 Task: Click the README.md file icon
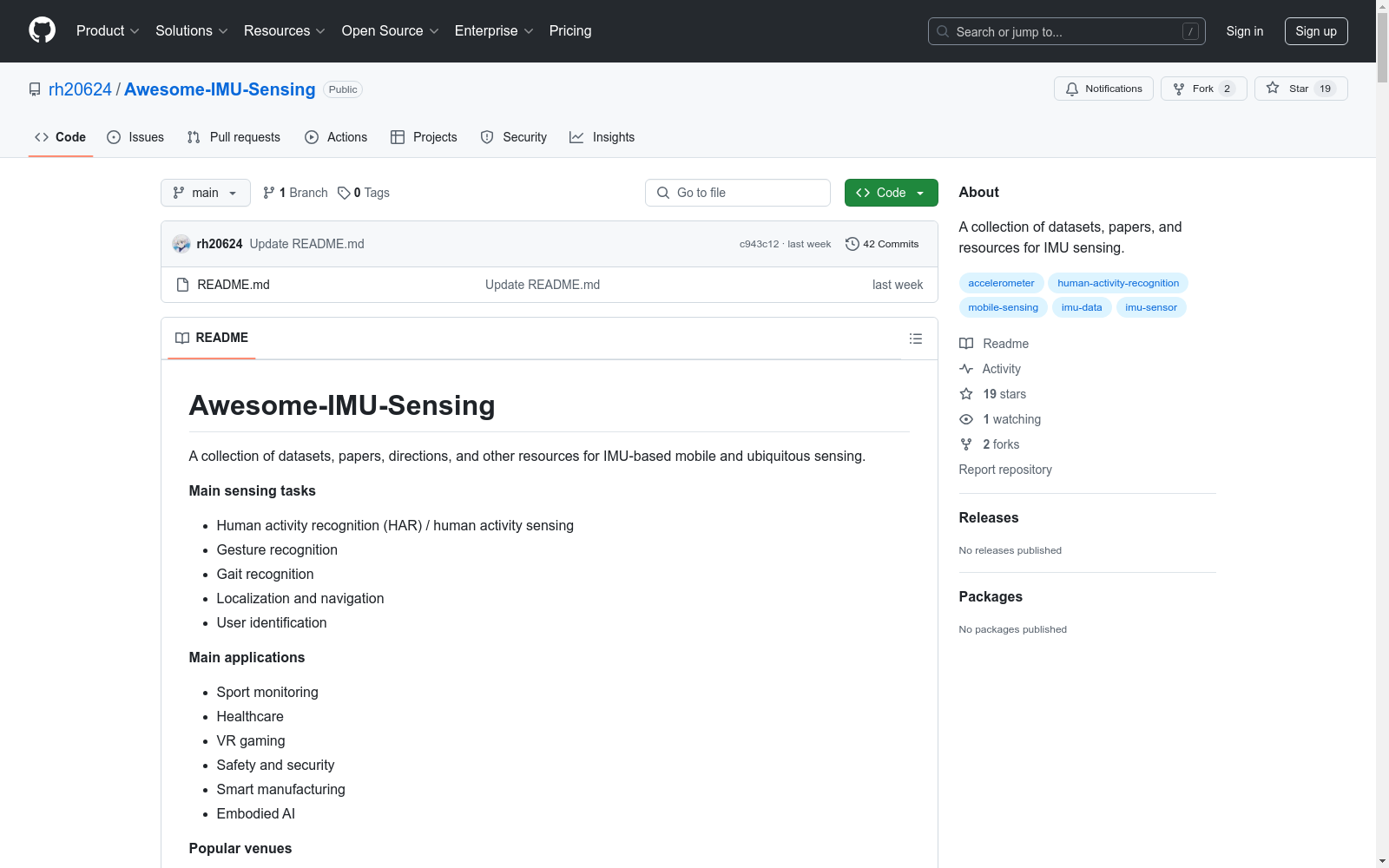click(x=182, y=285)
